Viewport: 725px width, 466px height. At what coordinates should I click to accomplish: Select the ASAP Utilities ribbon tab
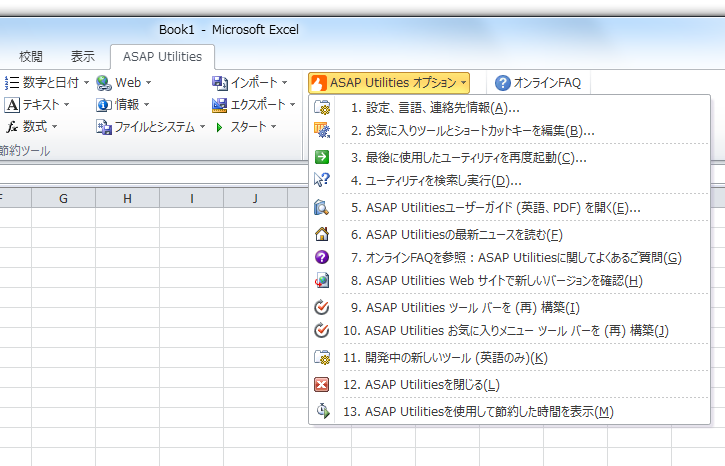click(x=162, y=56)
